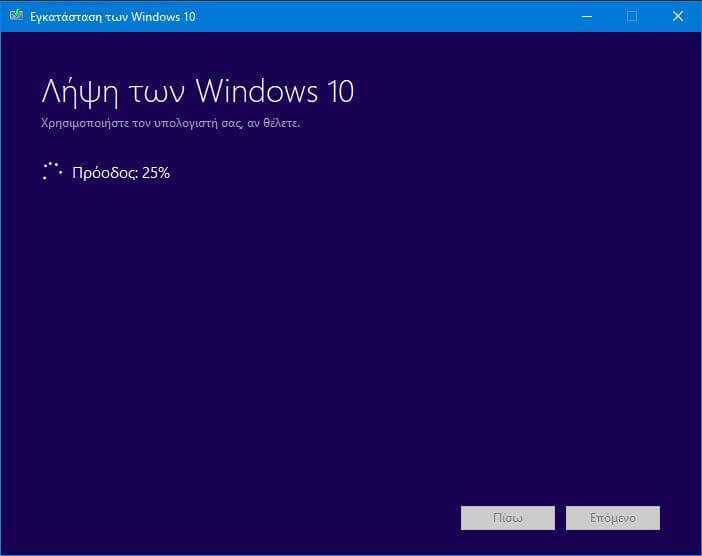
Task: Click the disabled maximize button
Action: (x=632, y=17)
